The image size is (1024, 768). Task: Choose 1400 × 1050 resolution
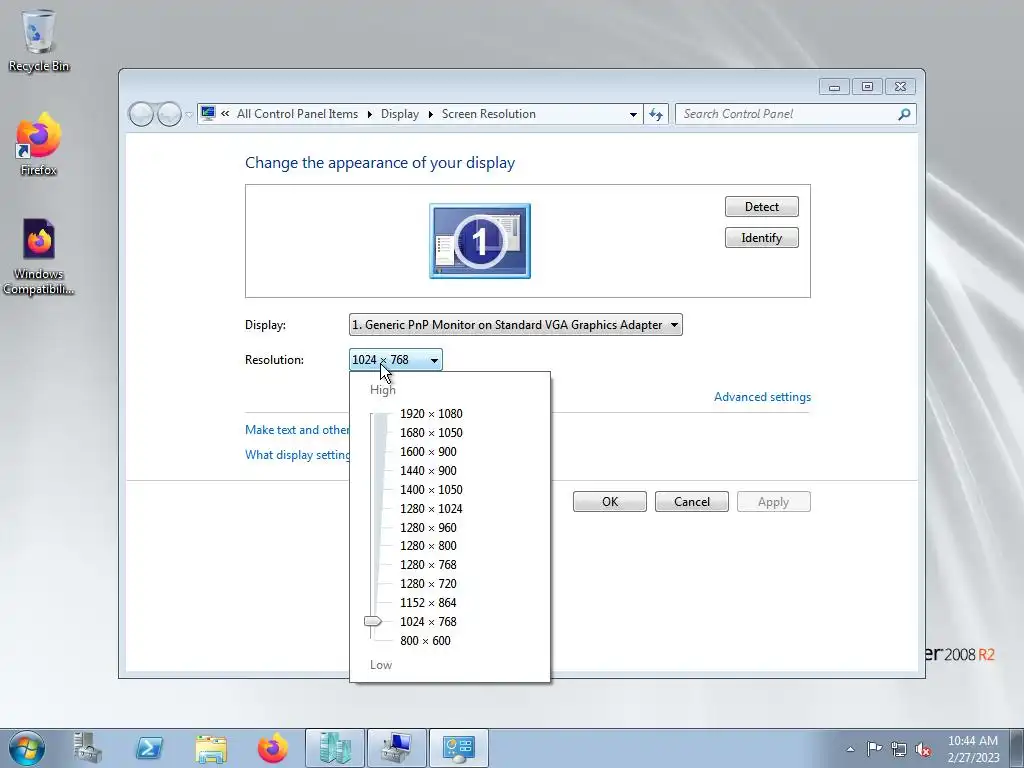(431, 489)
